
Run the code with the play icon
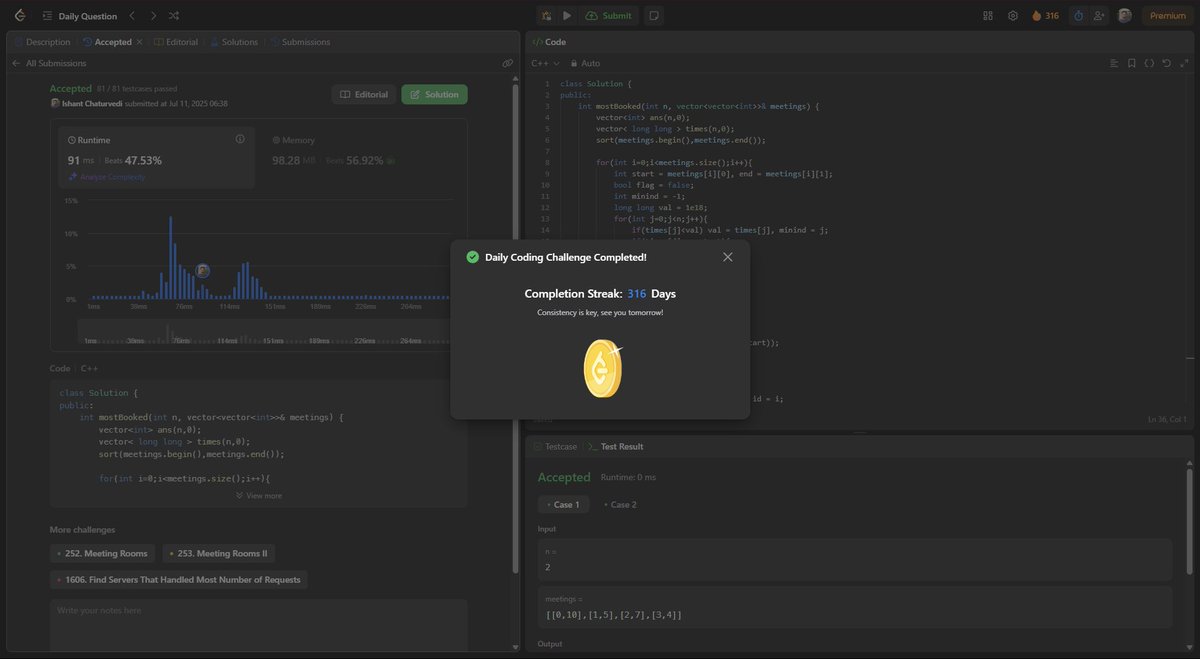567,16
